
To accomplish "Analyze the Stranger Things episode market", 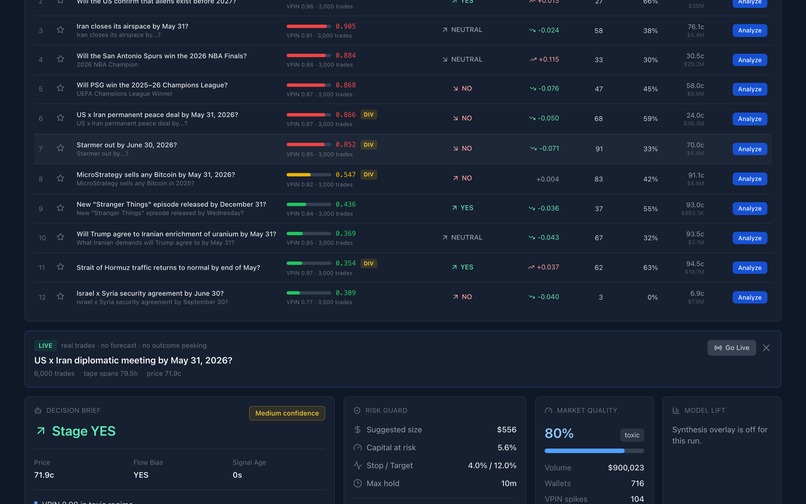I will (749, 209).
